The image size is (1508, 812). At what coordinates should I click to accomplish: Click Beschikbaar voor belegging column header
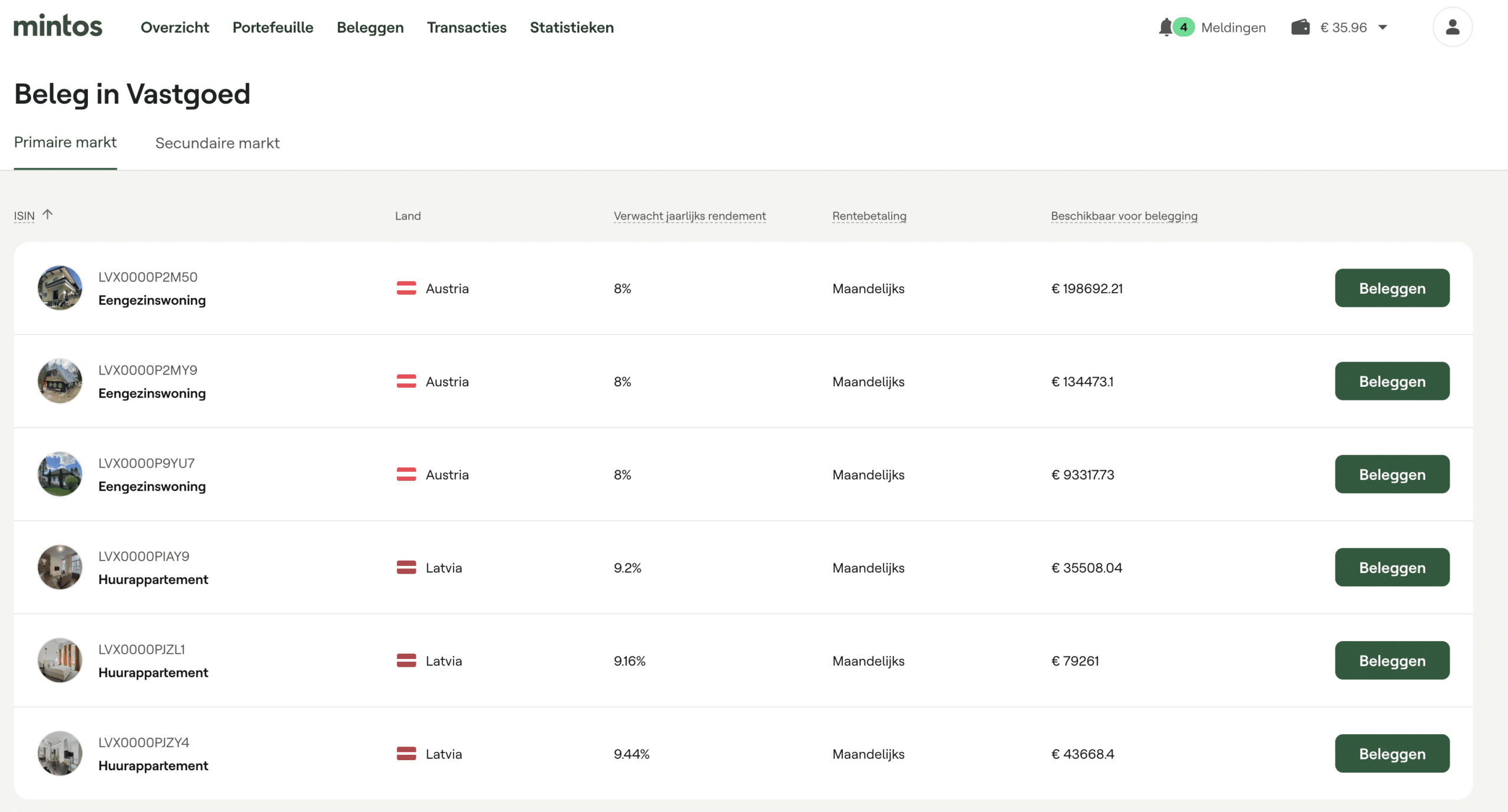pyautogui.click(x=1123, y=216)
